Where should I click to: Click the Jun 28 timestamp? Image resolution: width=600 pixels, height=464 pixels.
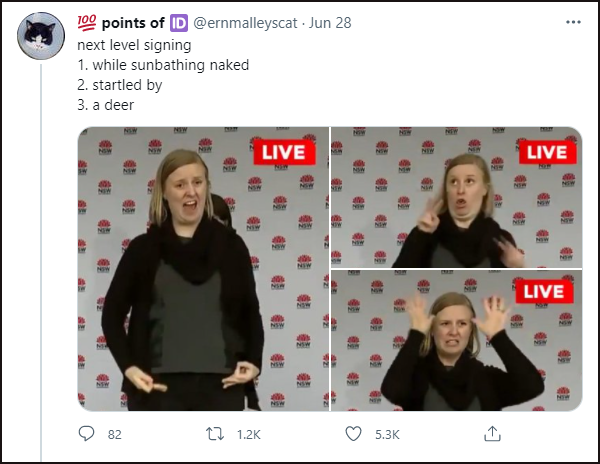(x=337, y=22)
